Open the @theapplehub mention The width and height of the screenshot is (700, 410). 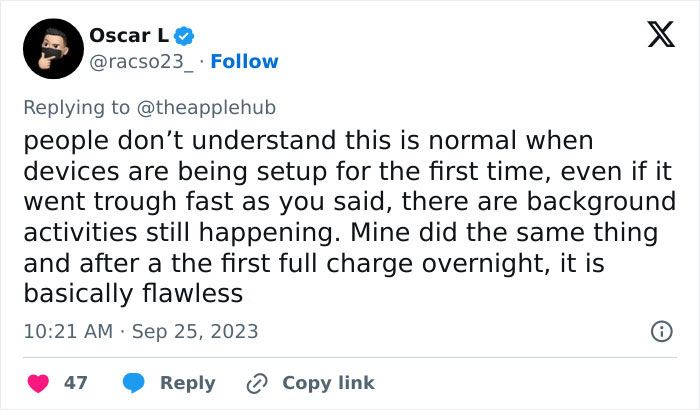point(214,107)
